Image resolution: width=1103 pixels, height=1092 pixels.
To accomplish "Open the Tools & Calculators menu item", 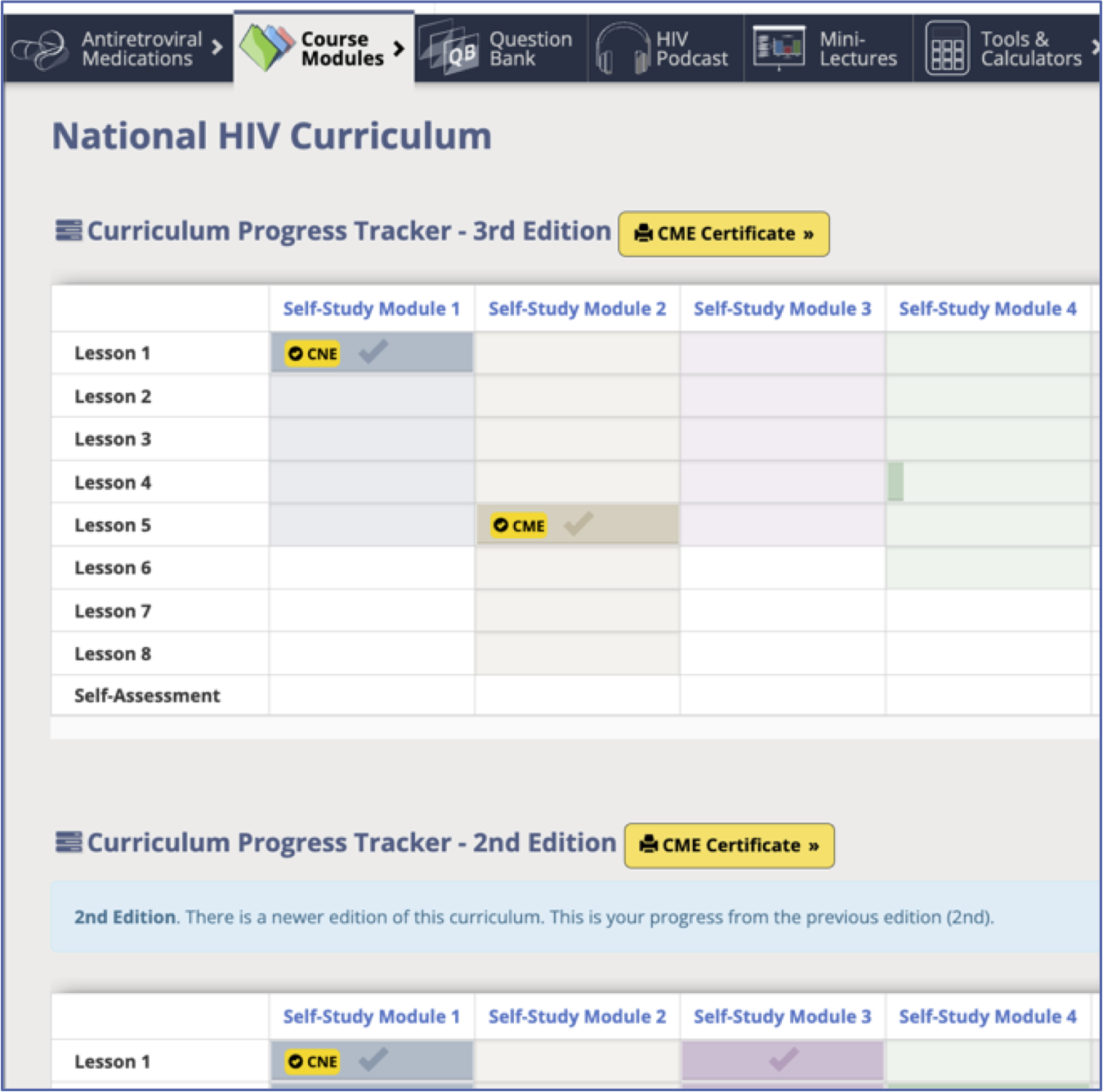I will (1007, 48).
